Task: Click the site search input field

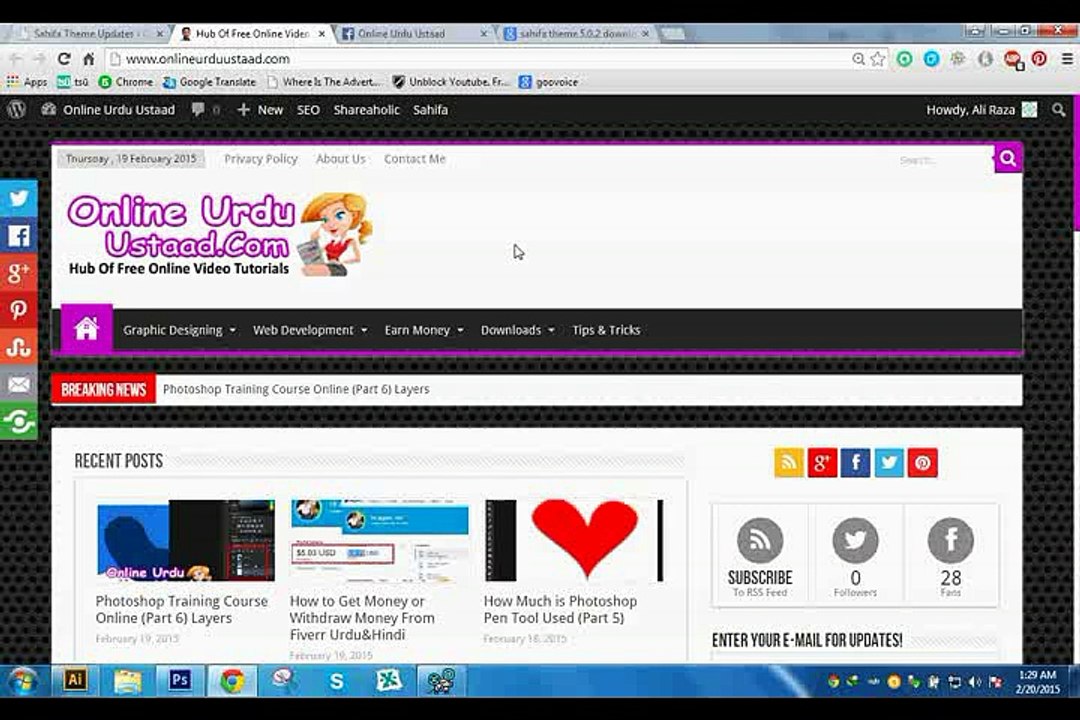Action: point(943,160)
